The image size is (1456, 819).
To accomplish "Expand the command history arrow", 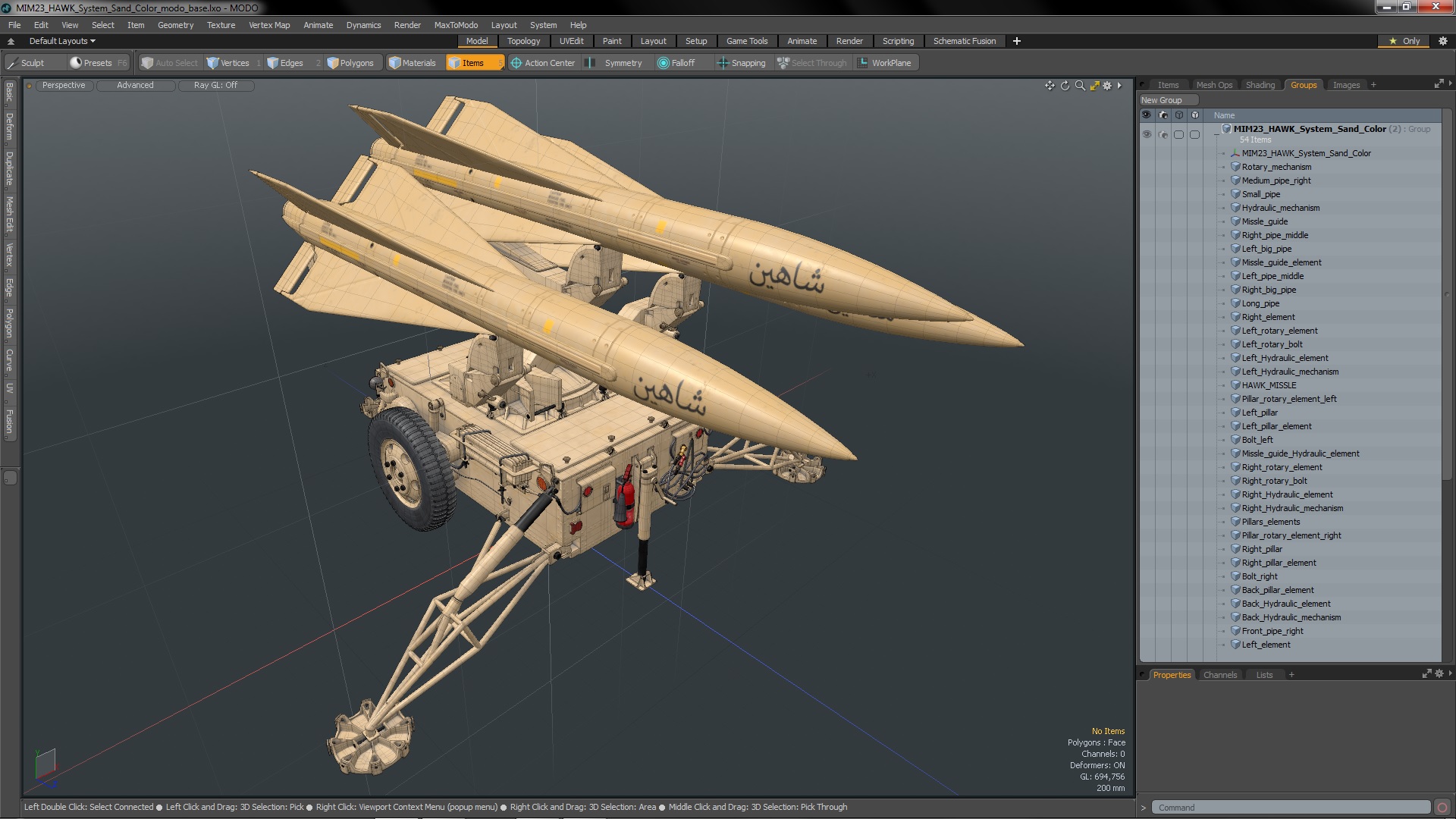I will tap(1143, 808).
